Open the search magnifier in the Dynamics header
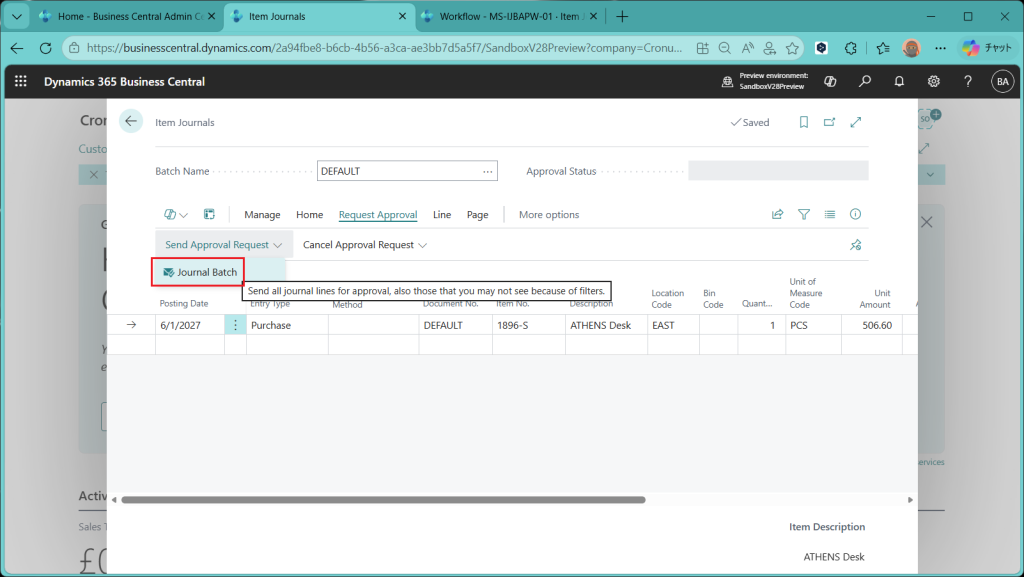1024x577 pixels. pos(865,82)
